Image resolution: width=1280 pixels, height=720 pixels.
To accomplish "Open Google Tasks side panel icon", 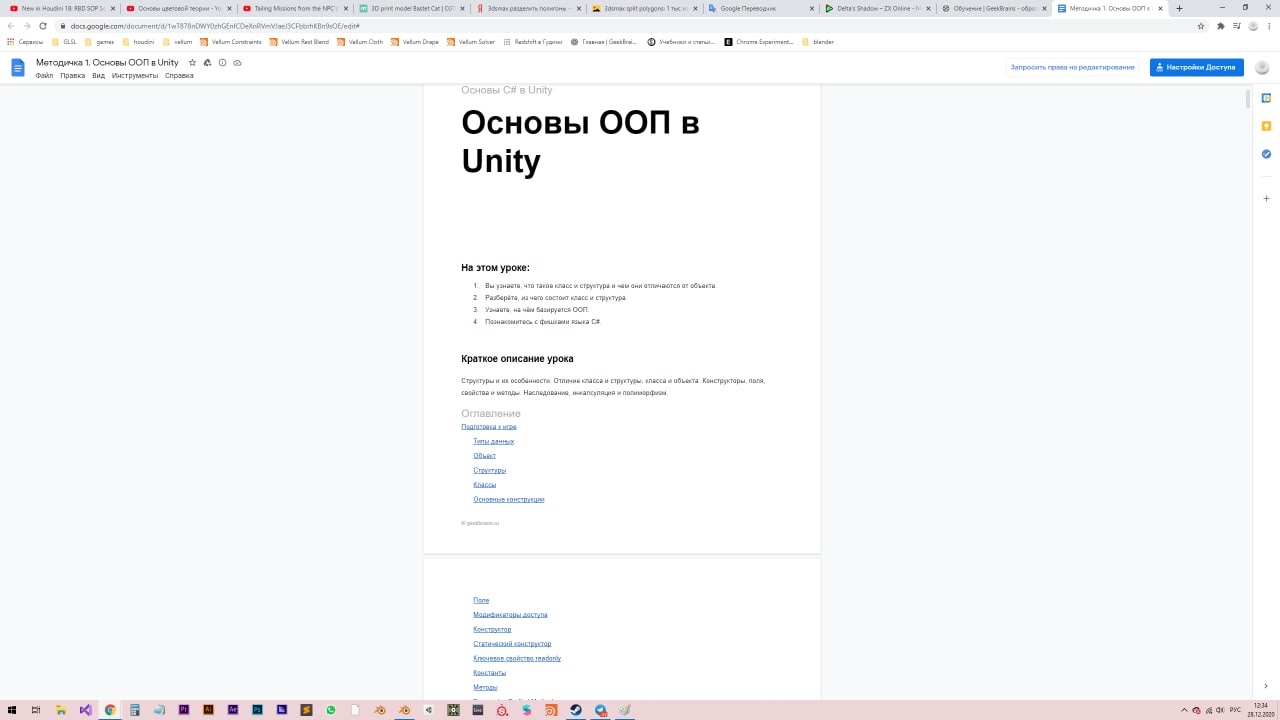I will (1266, 154).
